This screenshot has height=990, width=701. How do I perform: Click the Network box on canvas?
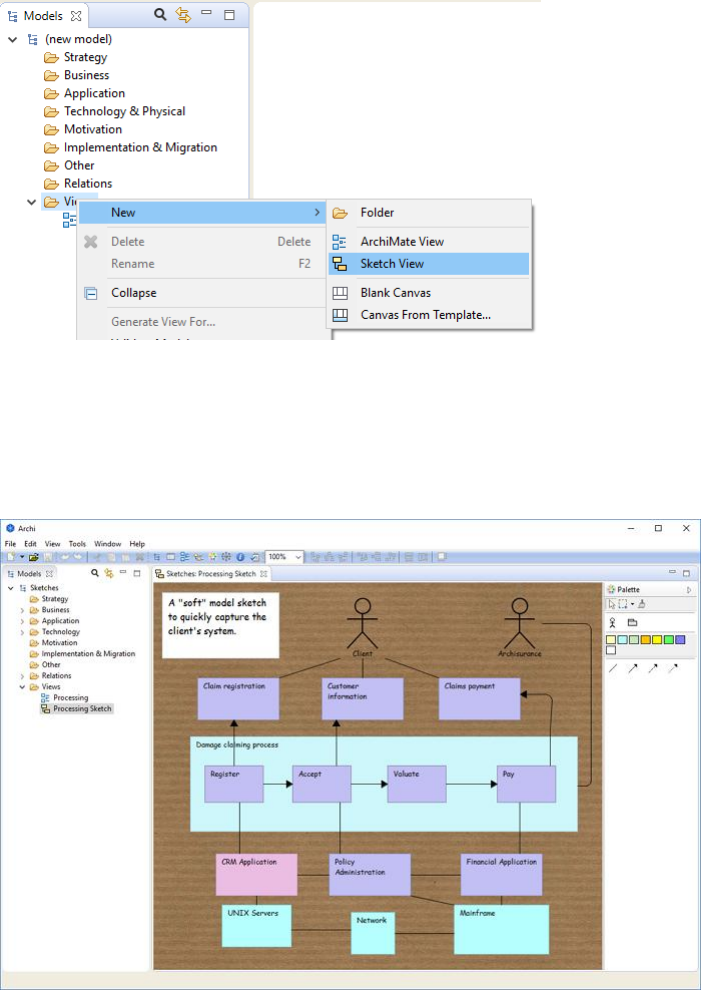[x=373, y=933]
